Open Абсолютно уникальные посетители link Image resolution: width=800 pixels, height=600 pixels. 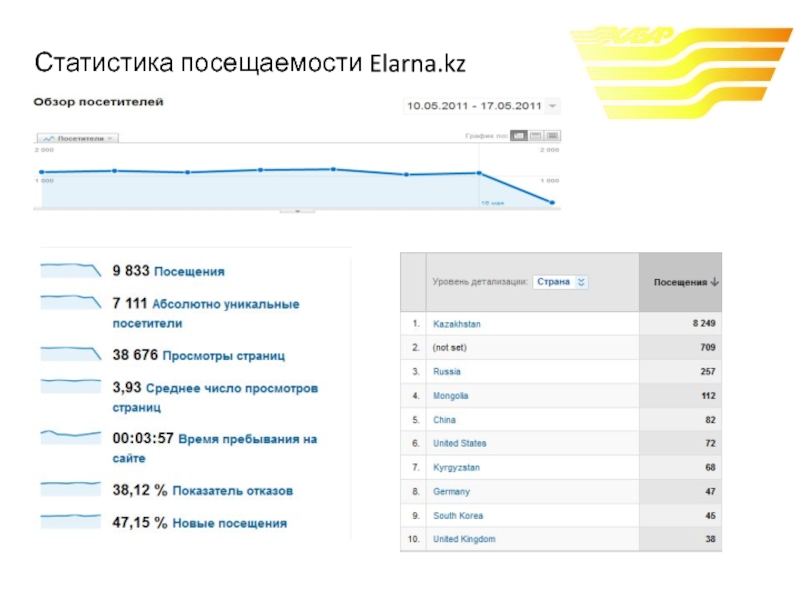(206, 314)
